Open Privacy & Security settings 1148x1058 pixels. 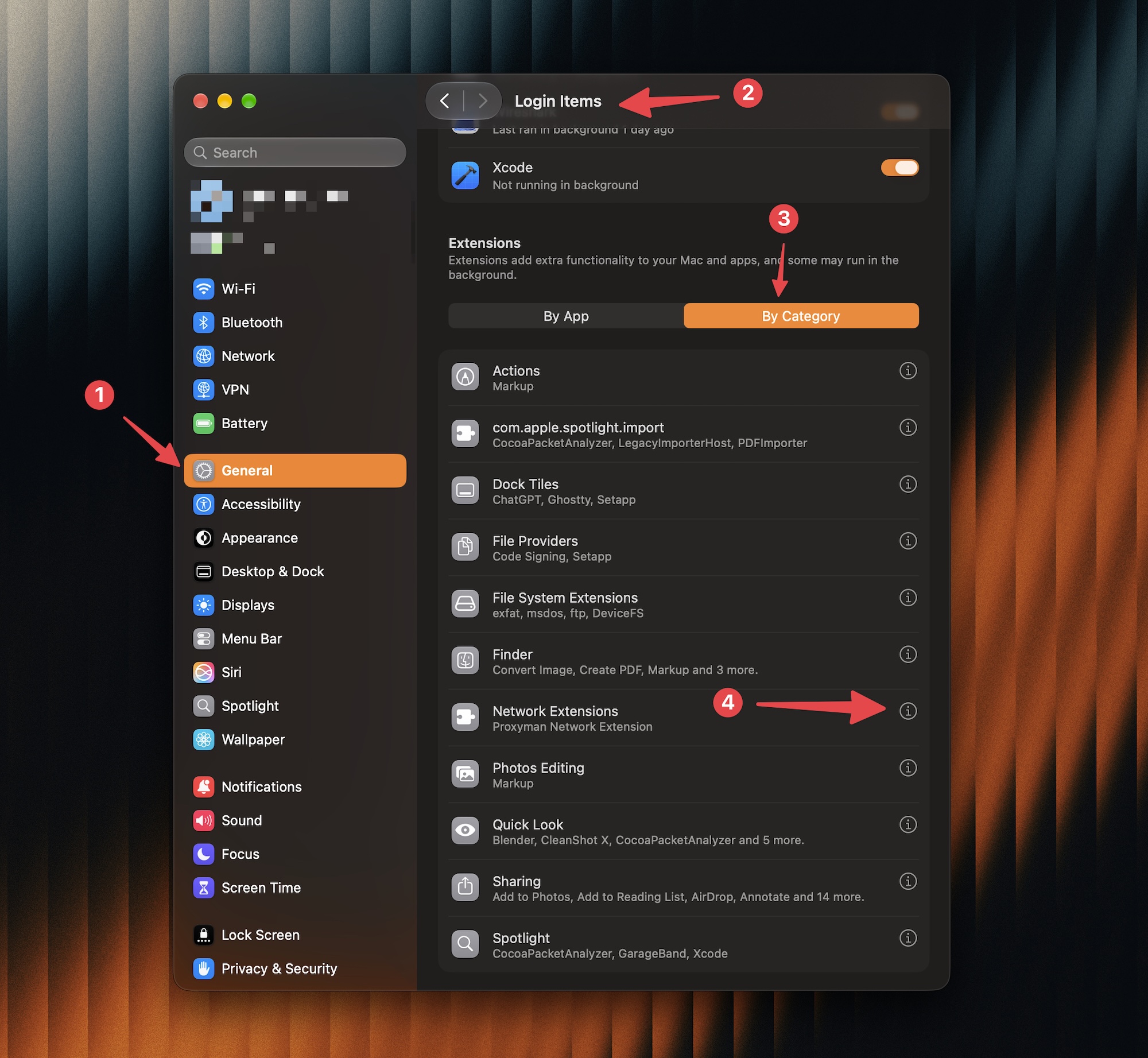click(294, 969)
